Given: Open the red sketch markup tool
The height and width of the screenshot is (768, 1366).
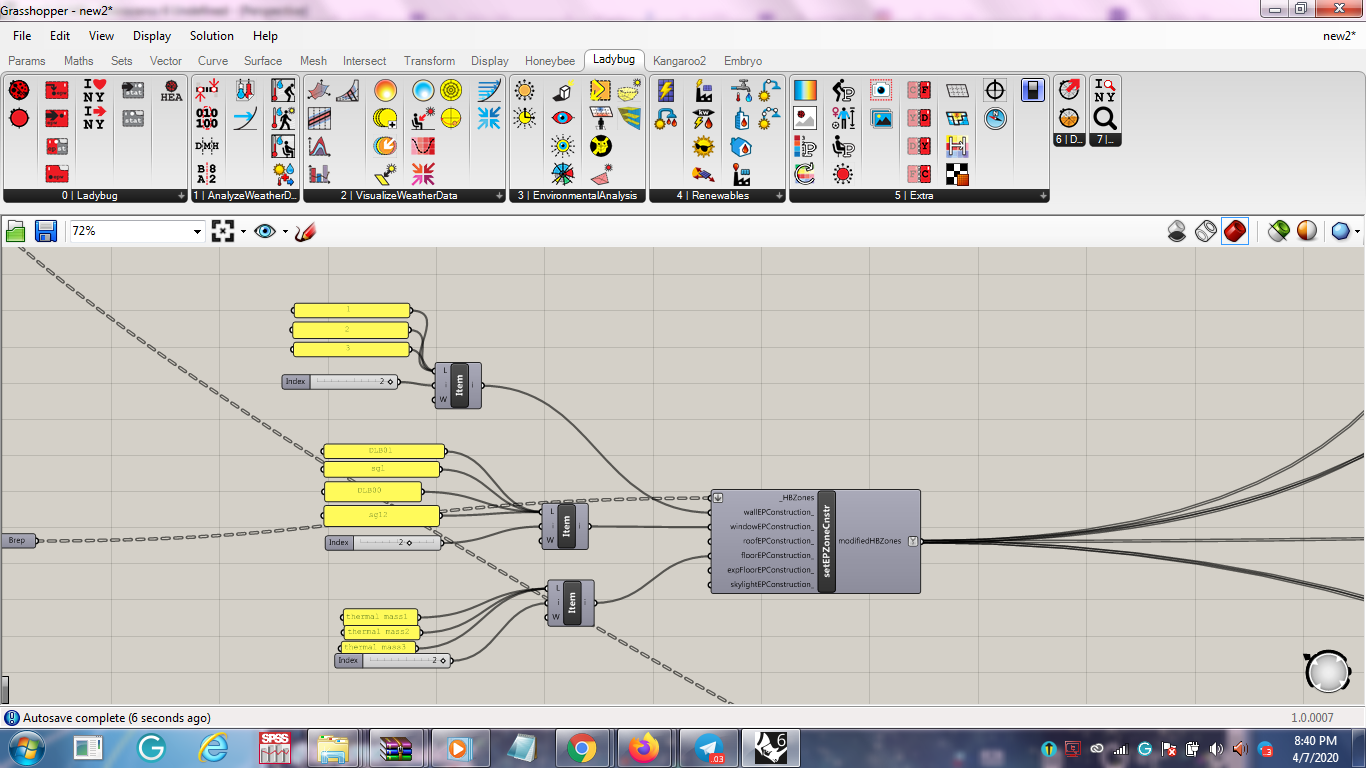Looking at the screenshot, I should pyautogui.click(x=306, y=231).
